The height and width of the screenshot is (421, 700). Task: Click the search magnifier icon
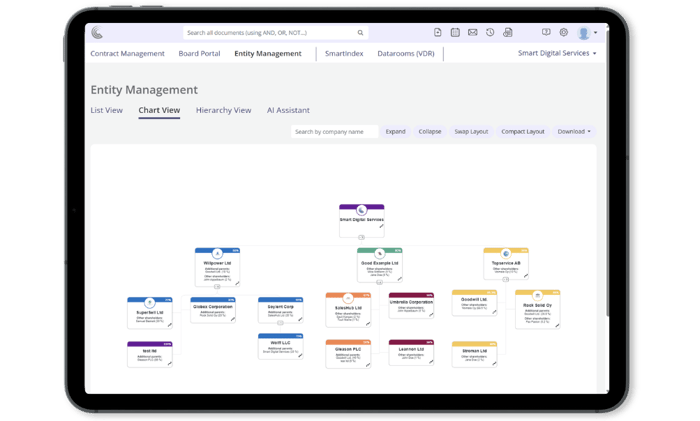[x=360, y=33]
